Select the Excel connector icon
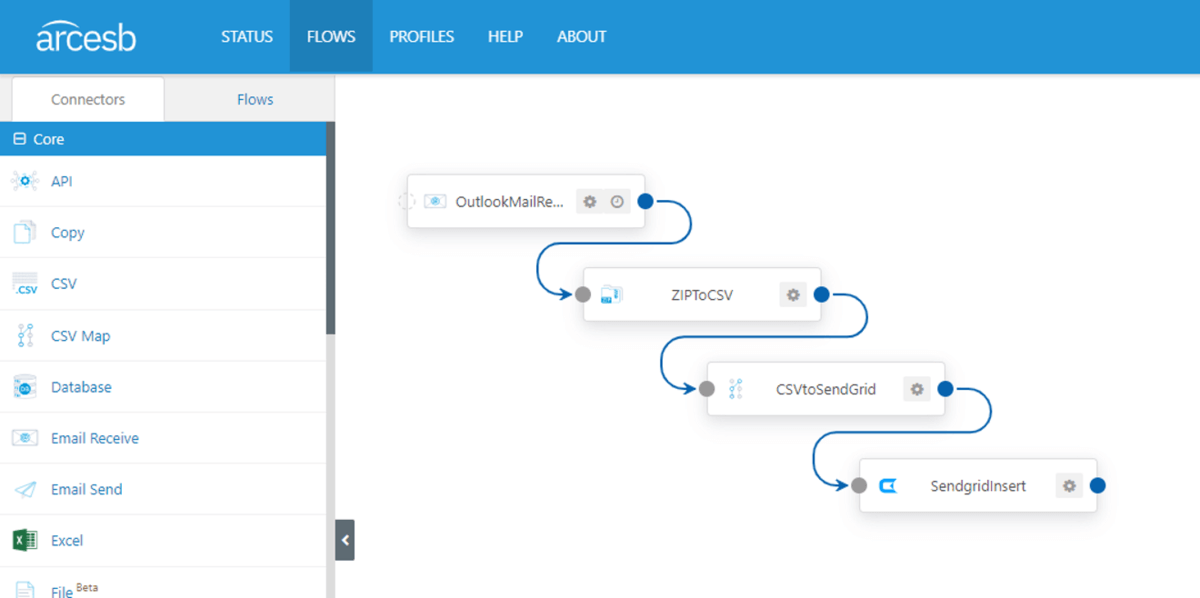This screenshot has height=598, width=1200. (24, 540)
